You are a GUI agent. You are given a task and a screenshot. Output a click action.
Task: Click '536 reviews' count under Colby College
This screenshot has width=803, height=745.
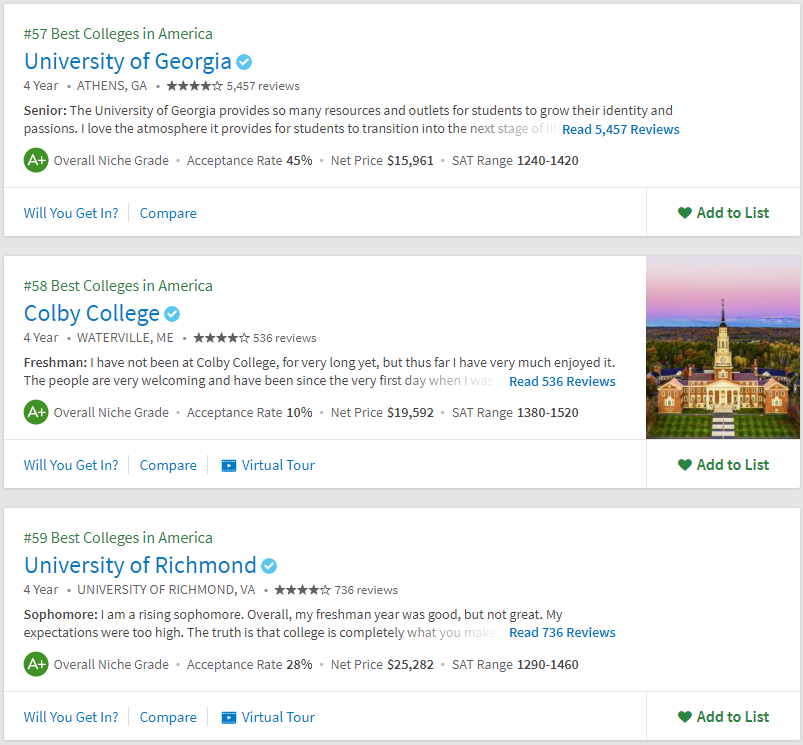pyautogui.click(x=285, y=338)
